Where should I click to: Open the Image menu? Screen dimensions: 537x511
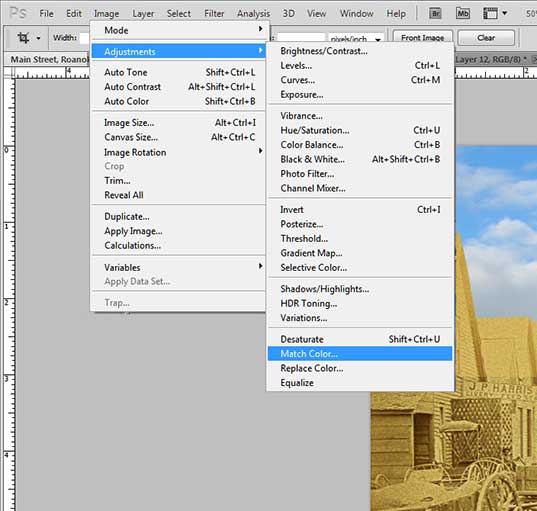(x=107, y=14)
